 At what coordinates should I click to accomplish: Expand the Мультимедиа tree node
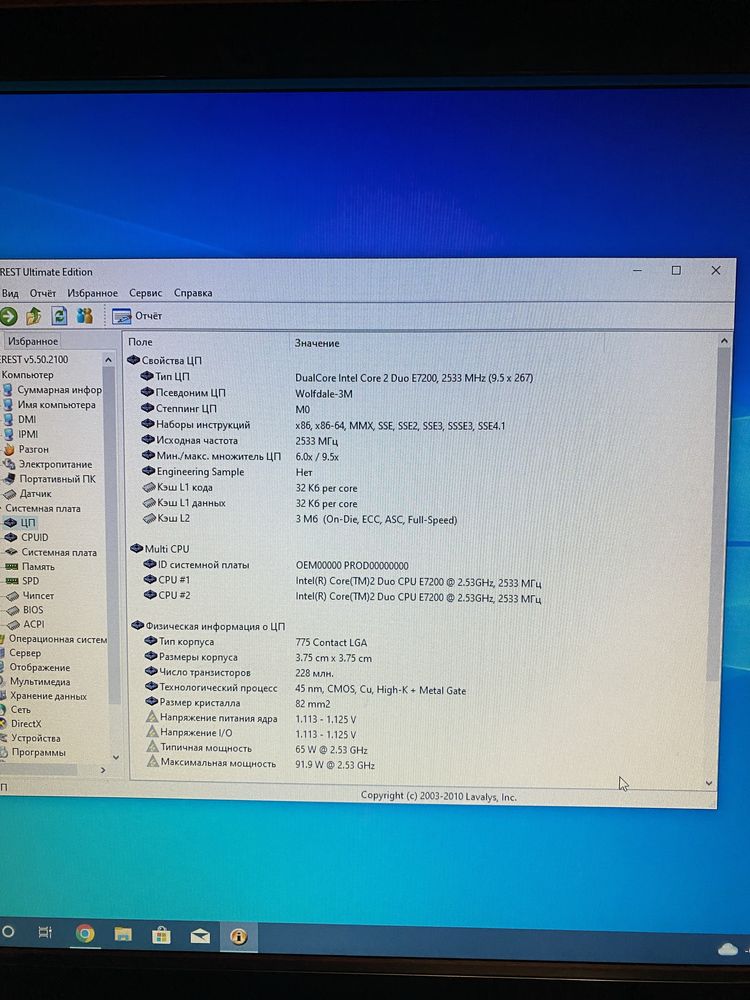click(36, 682)
